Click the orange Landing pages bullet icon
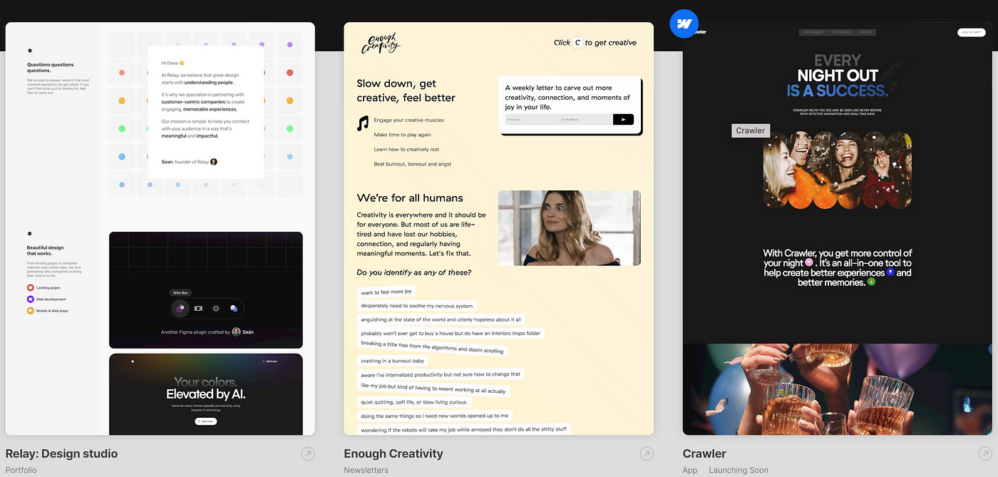The image size is (998, 477). click(30, 288)
